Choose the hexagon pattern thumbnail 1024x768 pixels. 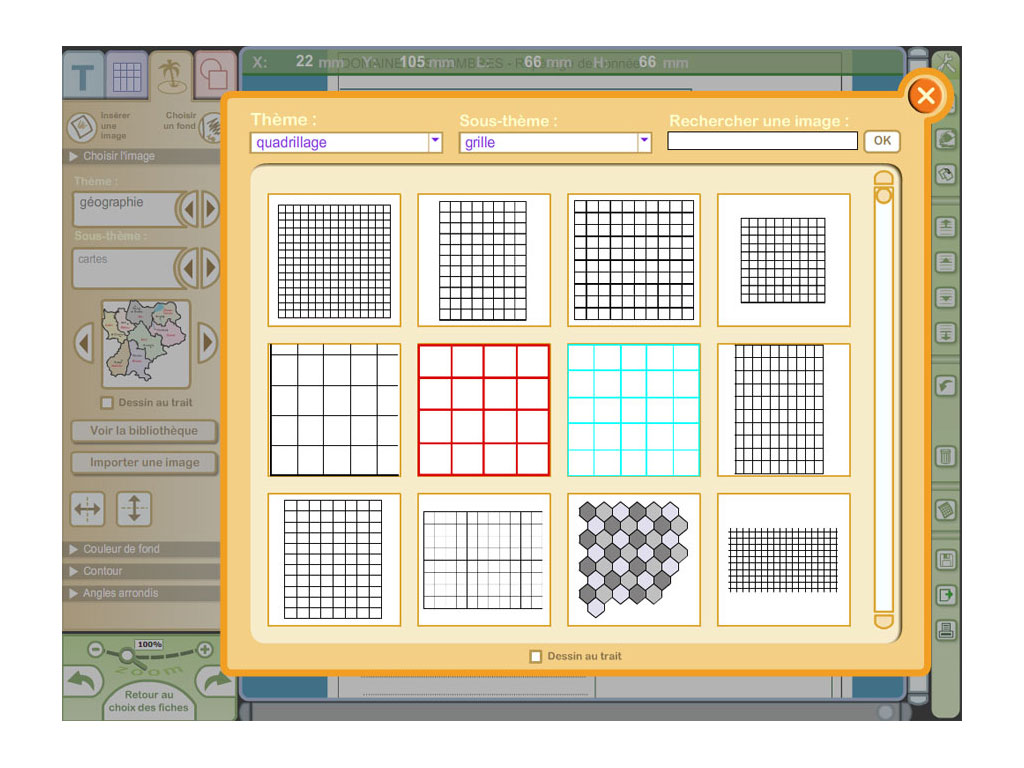(634, 560)
